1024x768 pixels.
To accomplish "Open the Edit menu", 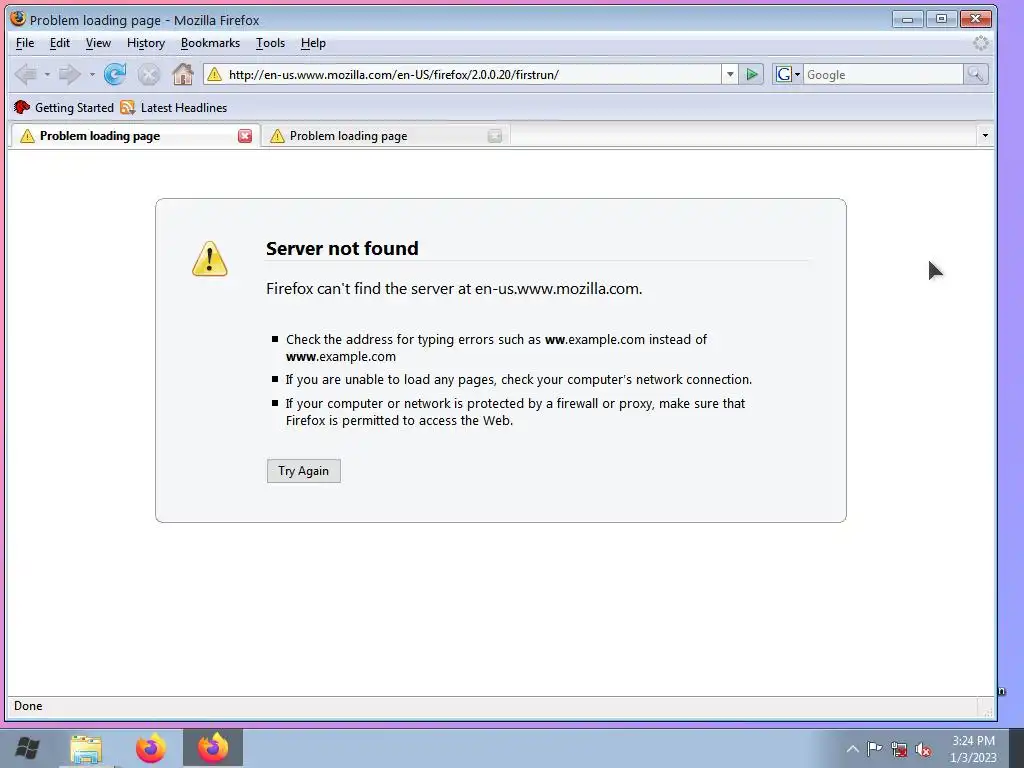I will tap(59, 43).
